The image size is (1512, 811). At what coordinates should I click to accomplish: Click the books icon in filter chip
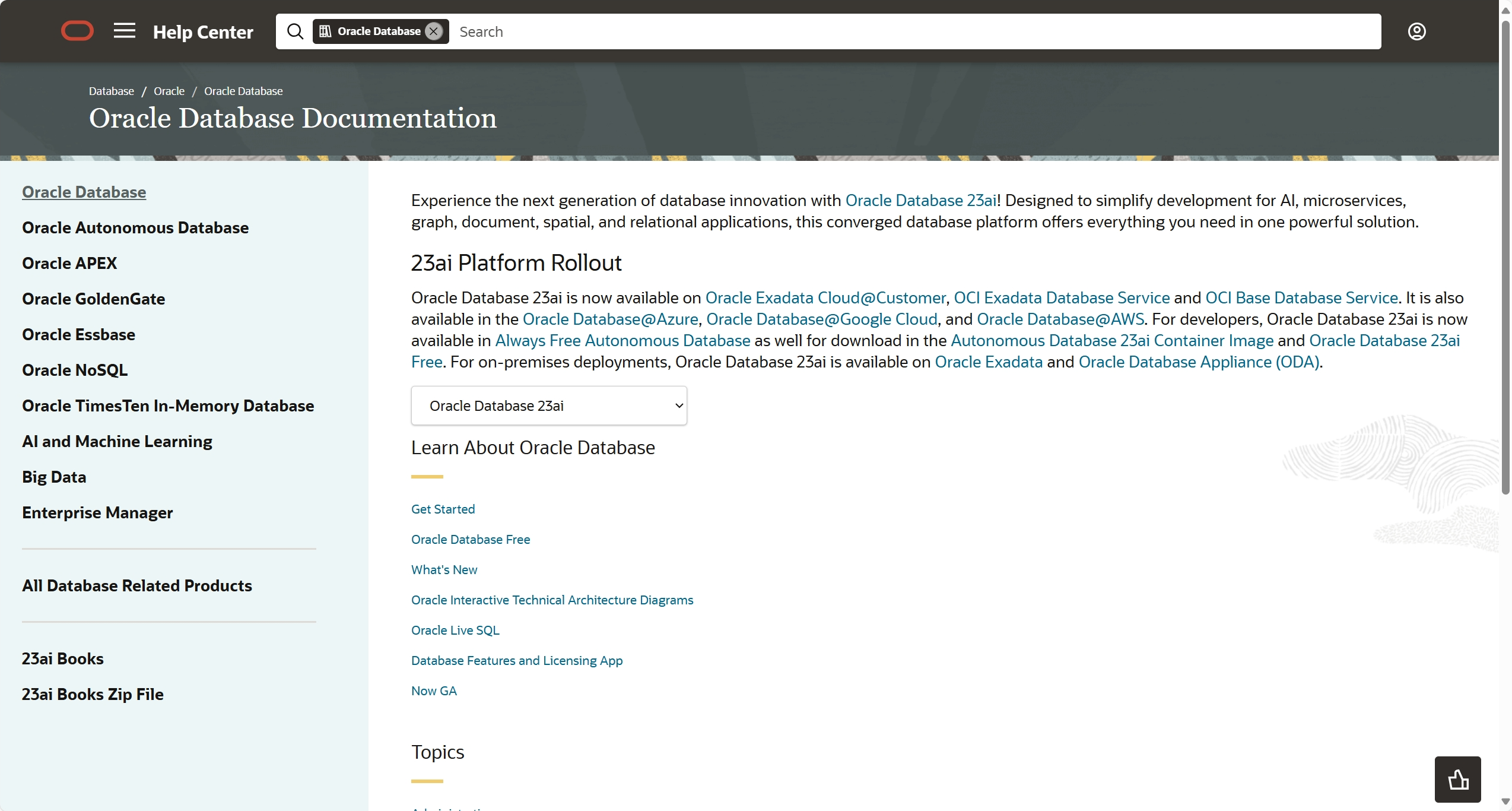click(325, 31)
